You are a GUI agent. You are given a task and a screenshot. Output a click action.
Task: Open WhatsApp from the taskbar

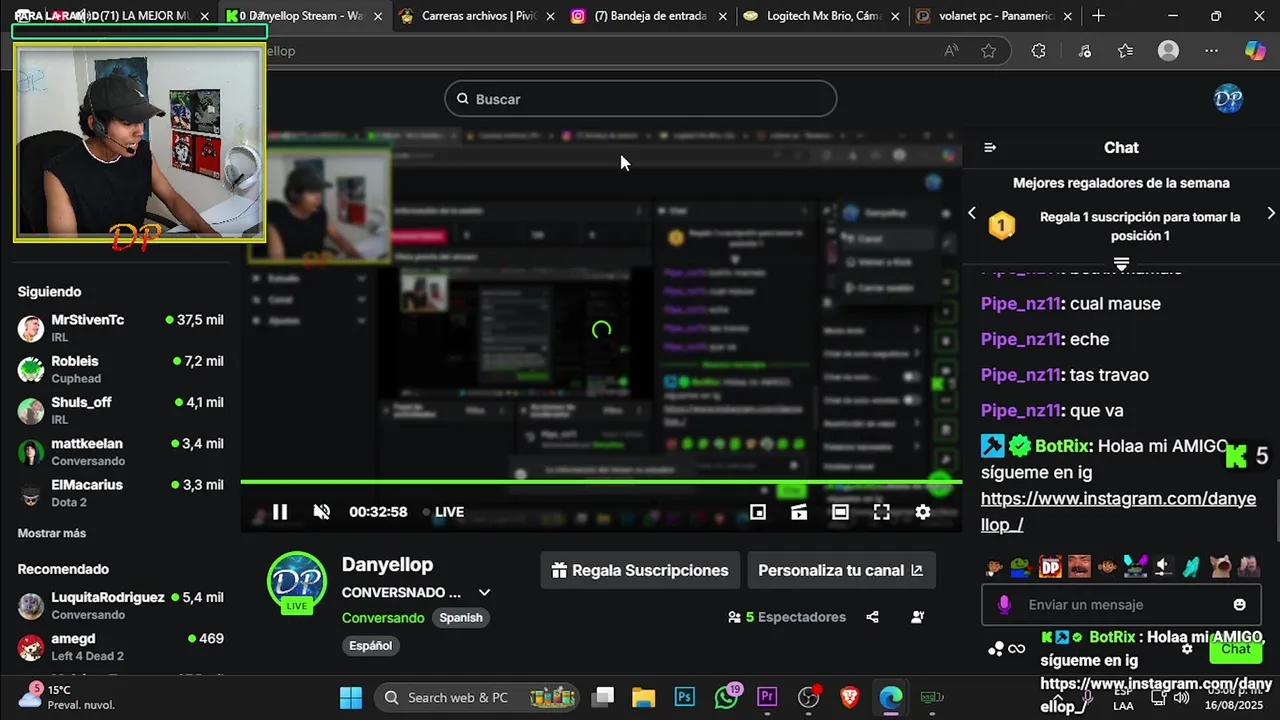coord(726,697)
